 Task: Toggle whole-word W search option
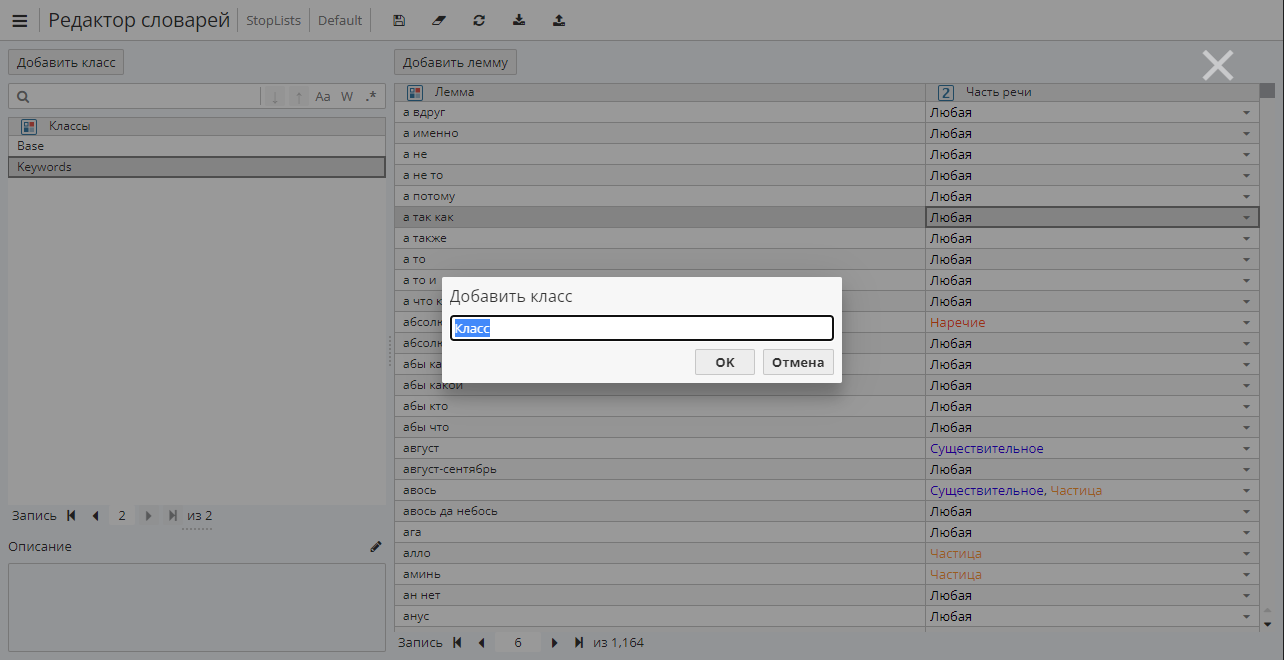click(x=347, y=97)
